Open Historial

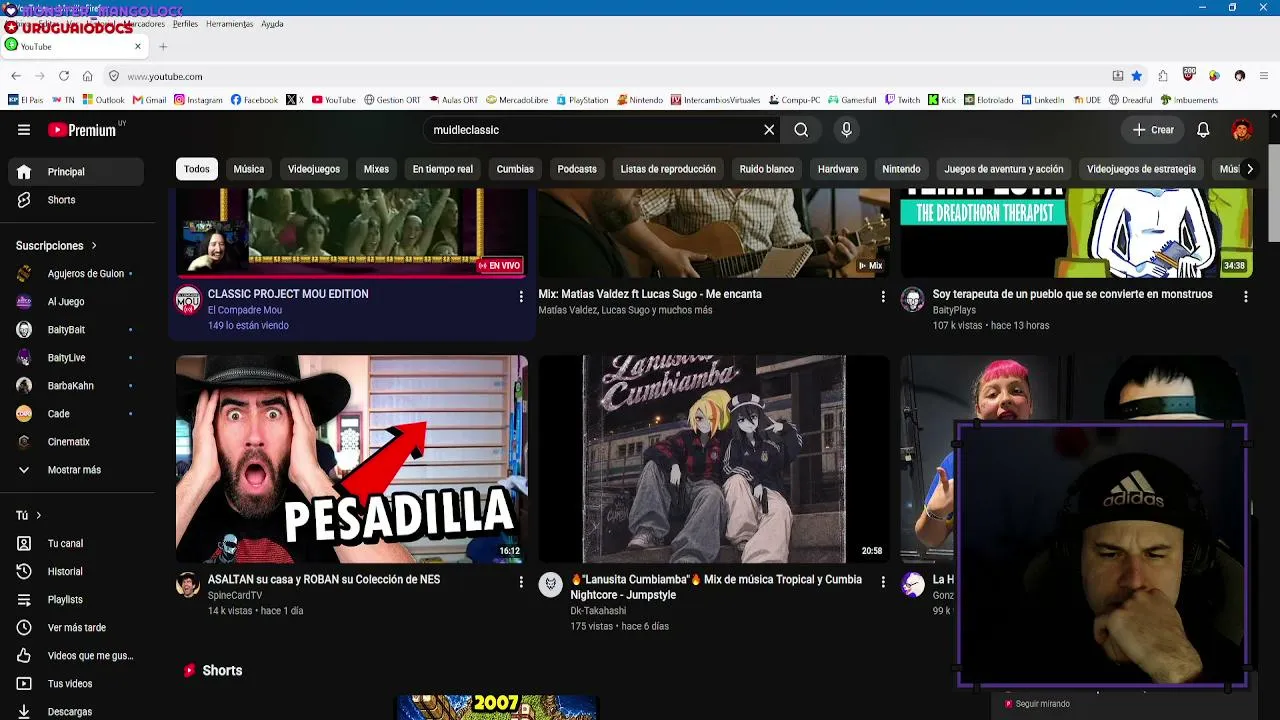(x=76, y=572)
